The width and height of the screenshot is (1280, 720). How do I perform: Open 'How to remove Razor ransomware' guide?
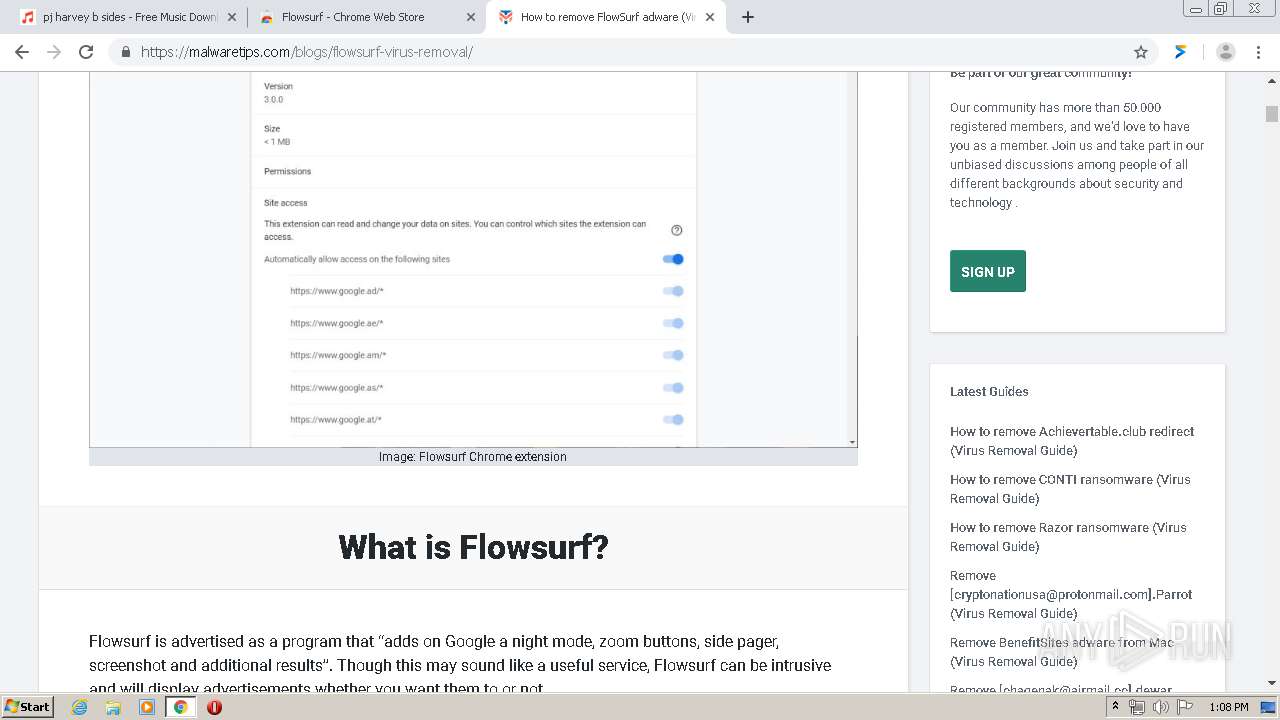pyautogui.click(x=1068, y=537)
